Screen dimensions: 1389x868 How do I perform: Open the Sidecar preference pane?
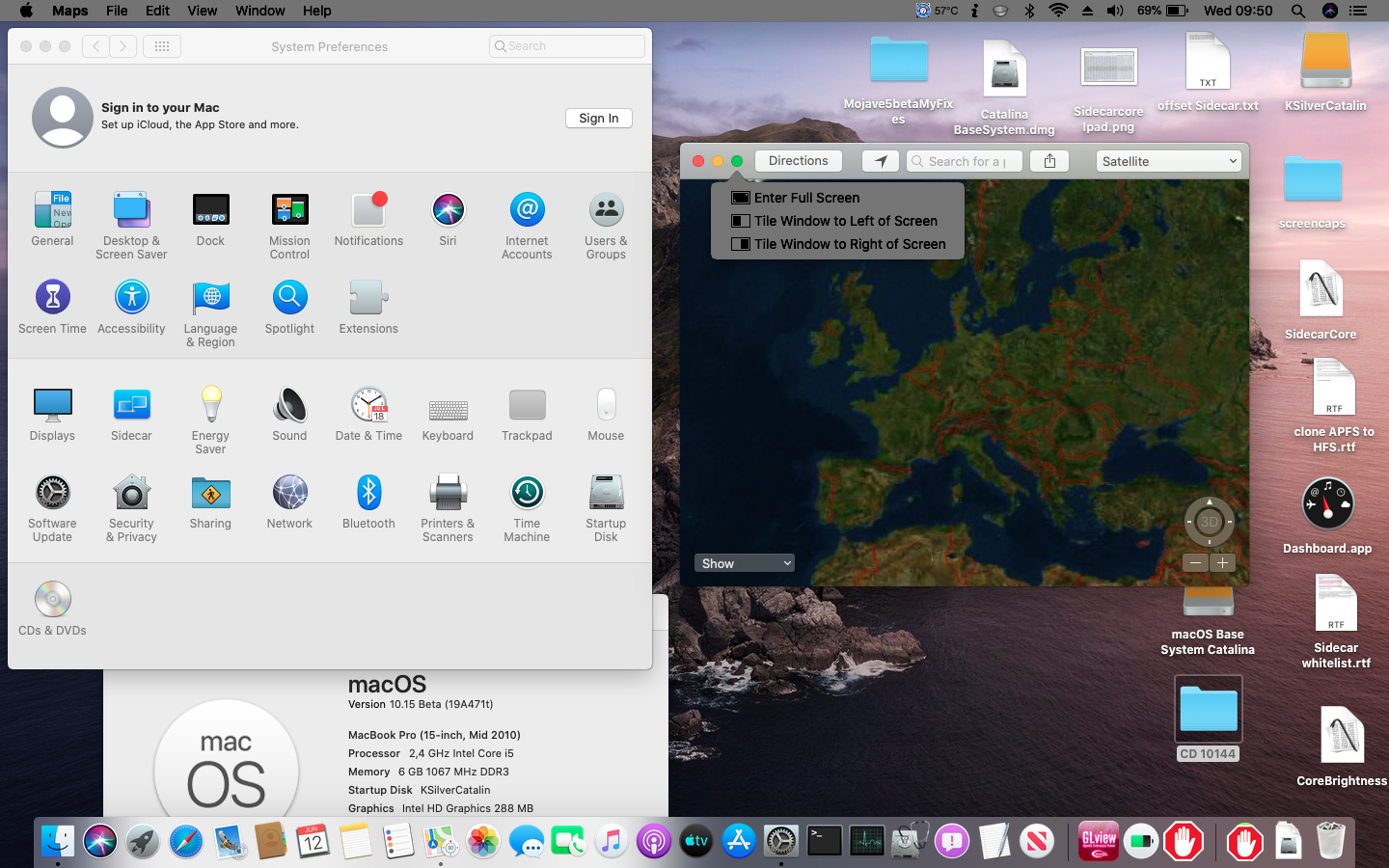pos(131,406)
